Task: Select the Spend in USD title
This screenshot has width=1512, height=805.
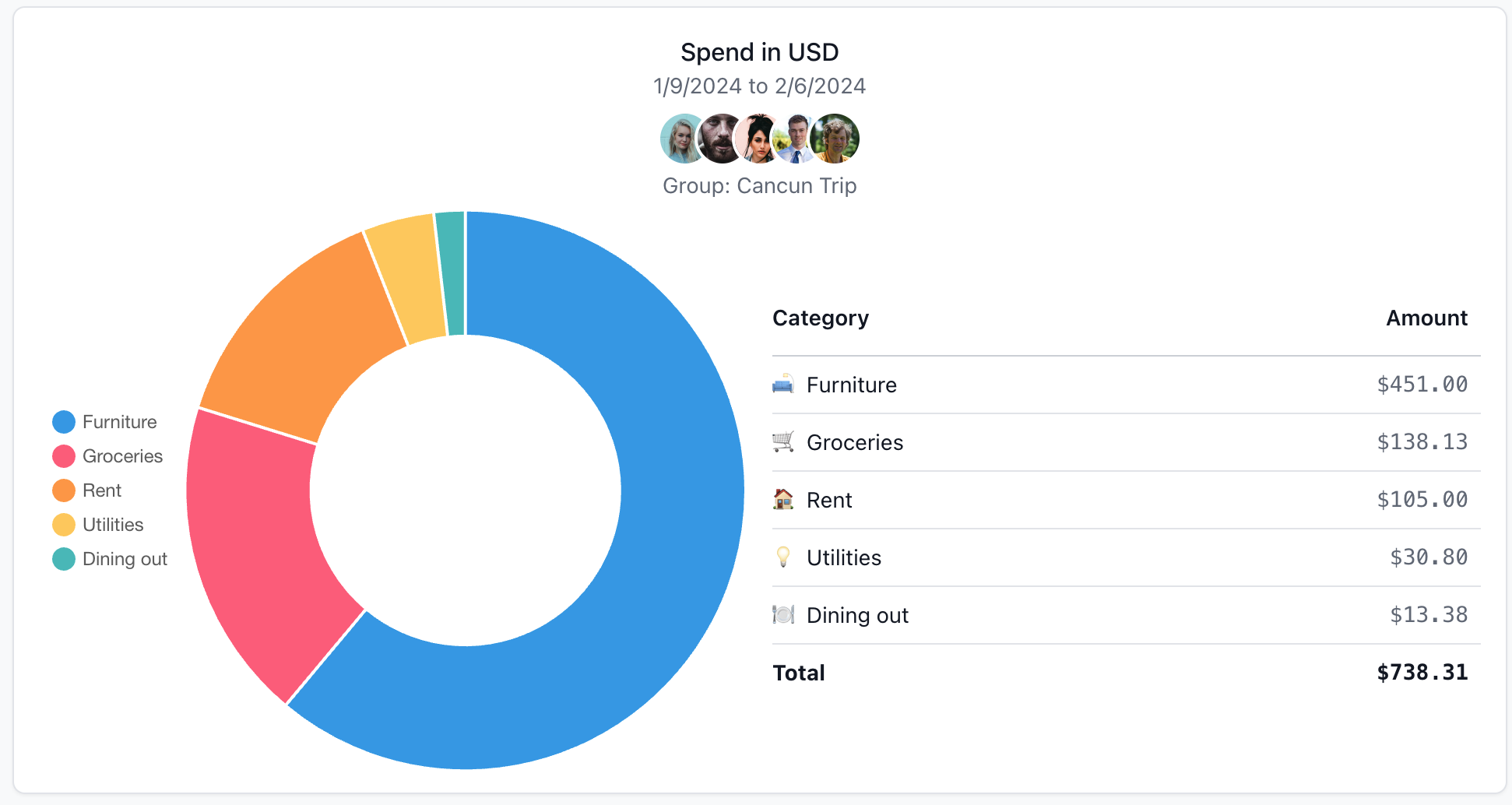Action: [759, 51]
